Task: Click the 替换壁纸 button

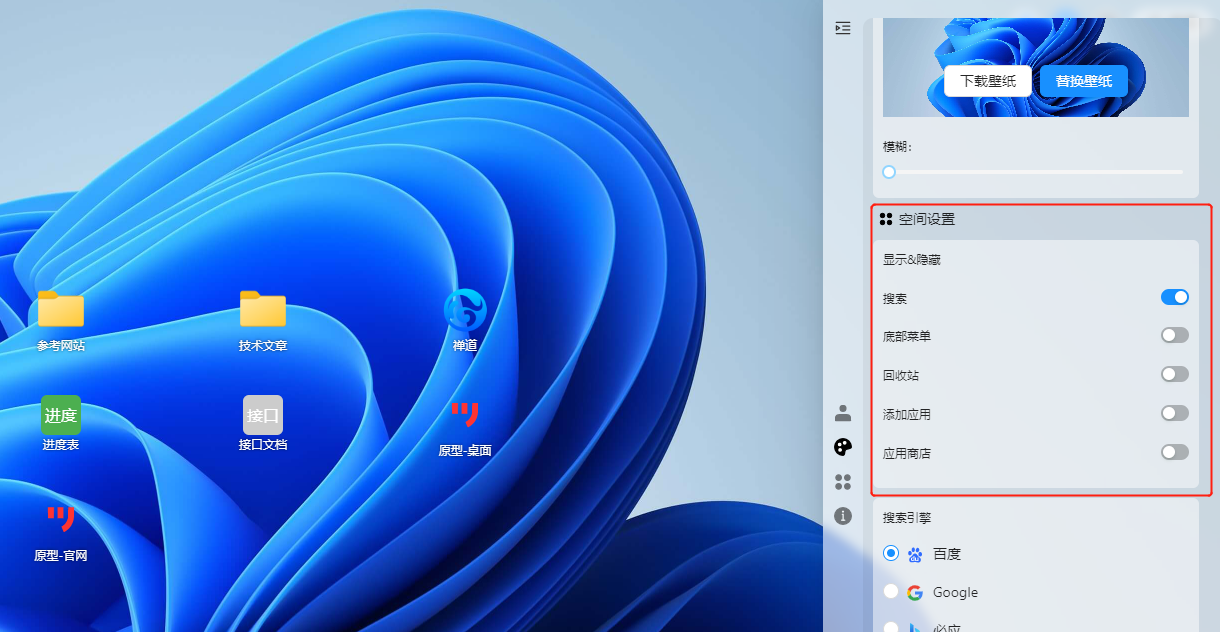Action: click(1084, 81)
